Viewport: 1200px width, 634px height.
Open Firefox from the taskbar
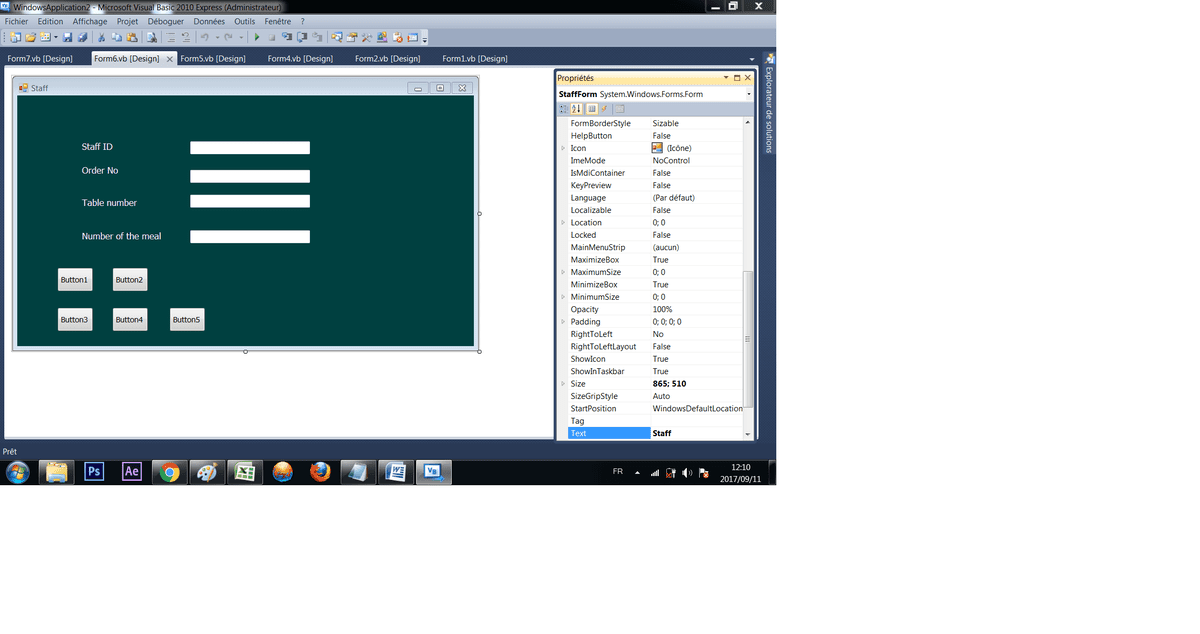(x=320, y=472)
